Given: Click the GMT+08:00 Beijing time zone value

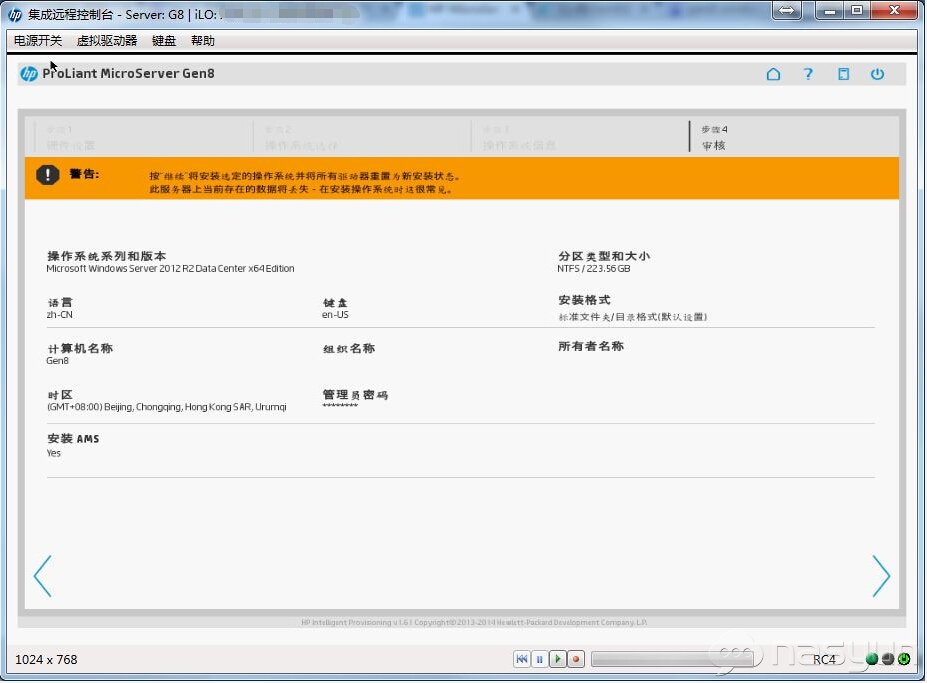Looking at the screenshot, I should (167, 407).
